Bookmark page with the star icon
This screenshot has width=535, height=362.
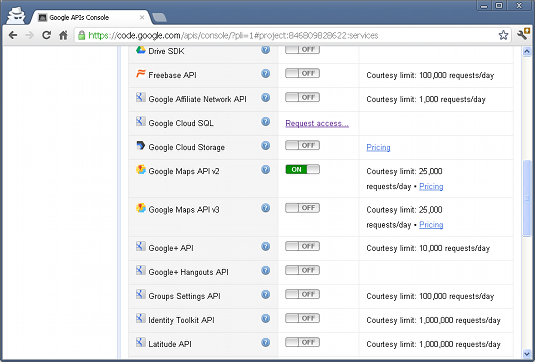coord(503,35)
